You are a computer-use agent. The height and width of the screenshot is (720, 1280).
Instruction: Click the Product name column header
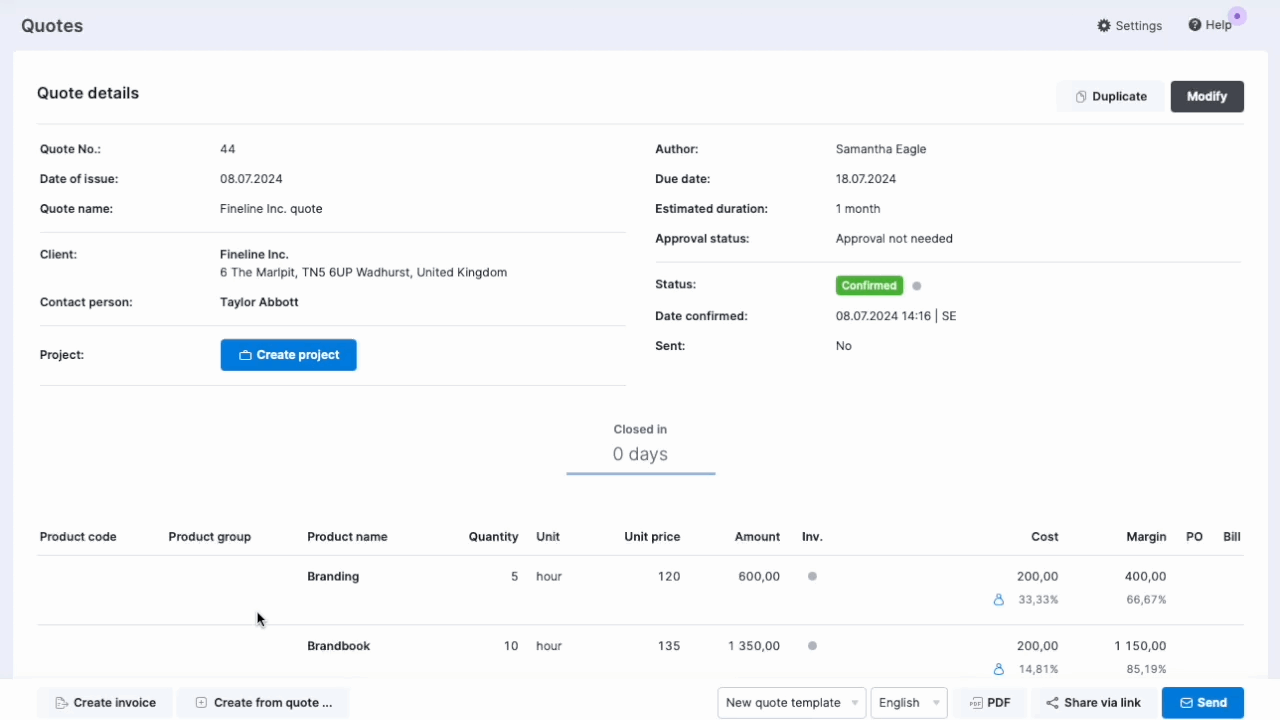tap(347, 537)
